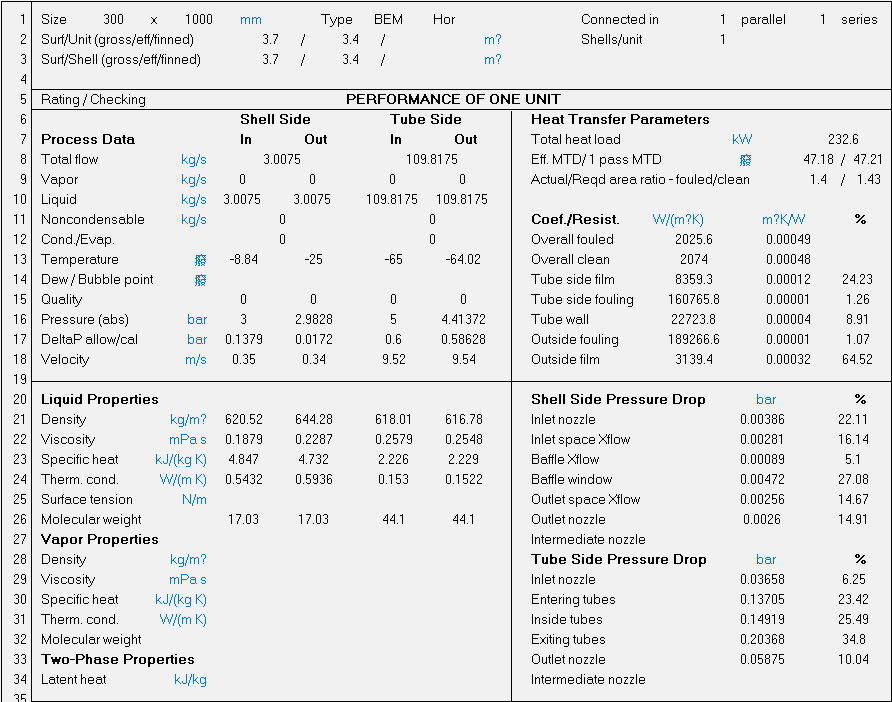Select the tube inlet thermal conductivity 0.153

(x=393, y=480)
